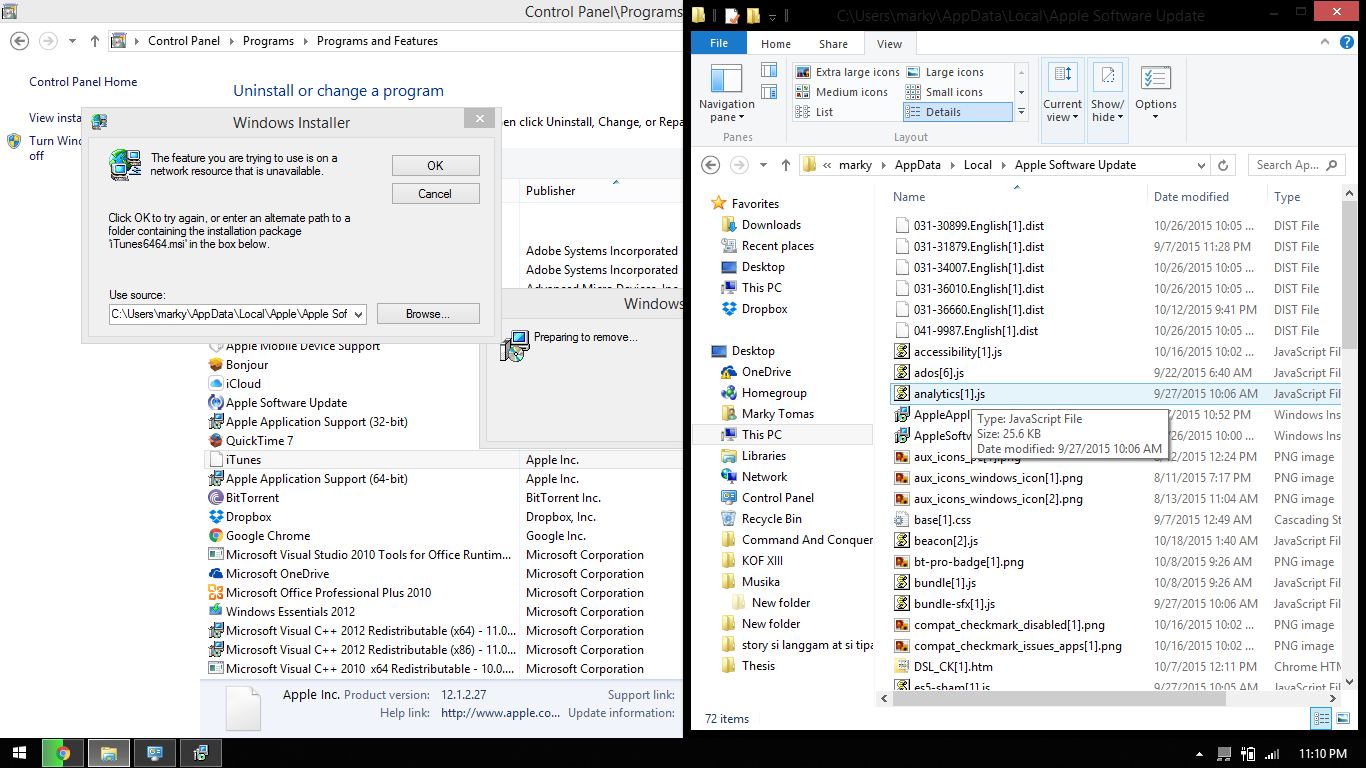Select Marky Tomas user folder in navigation pane
Image resolution: width=1366 pixels, height=768 pixels.
pyautogui.click(x=777, y=414)
